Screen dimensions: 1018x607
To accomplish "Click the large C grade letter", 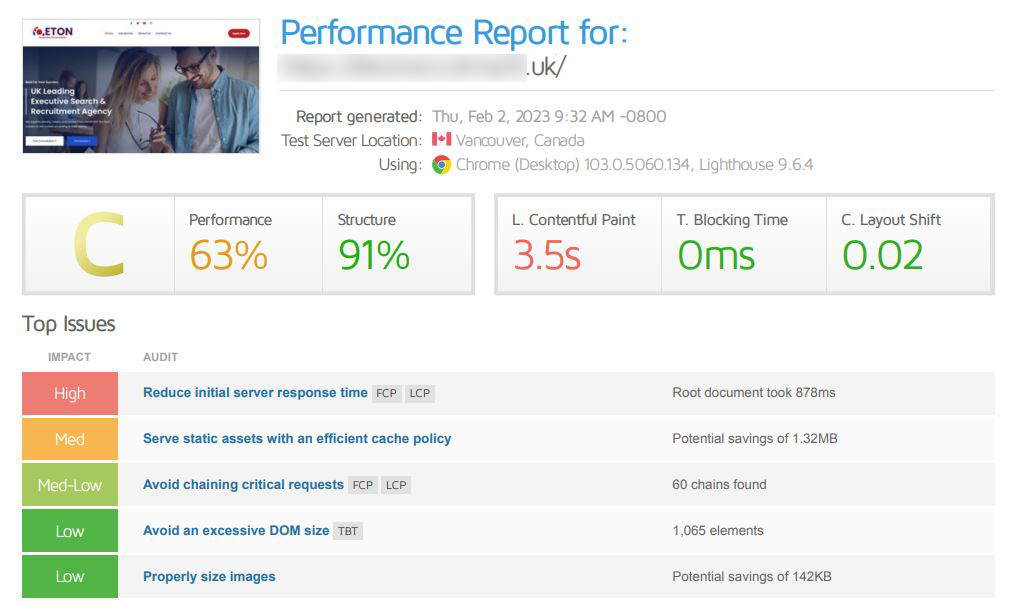I will [99, 245].
